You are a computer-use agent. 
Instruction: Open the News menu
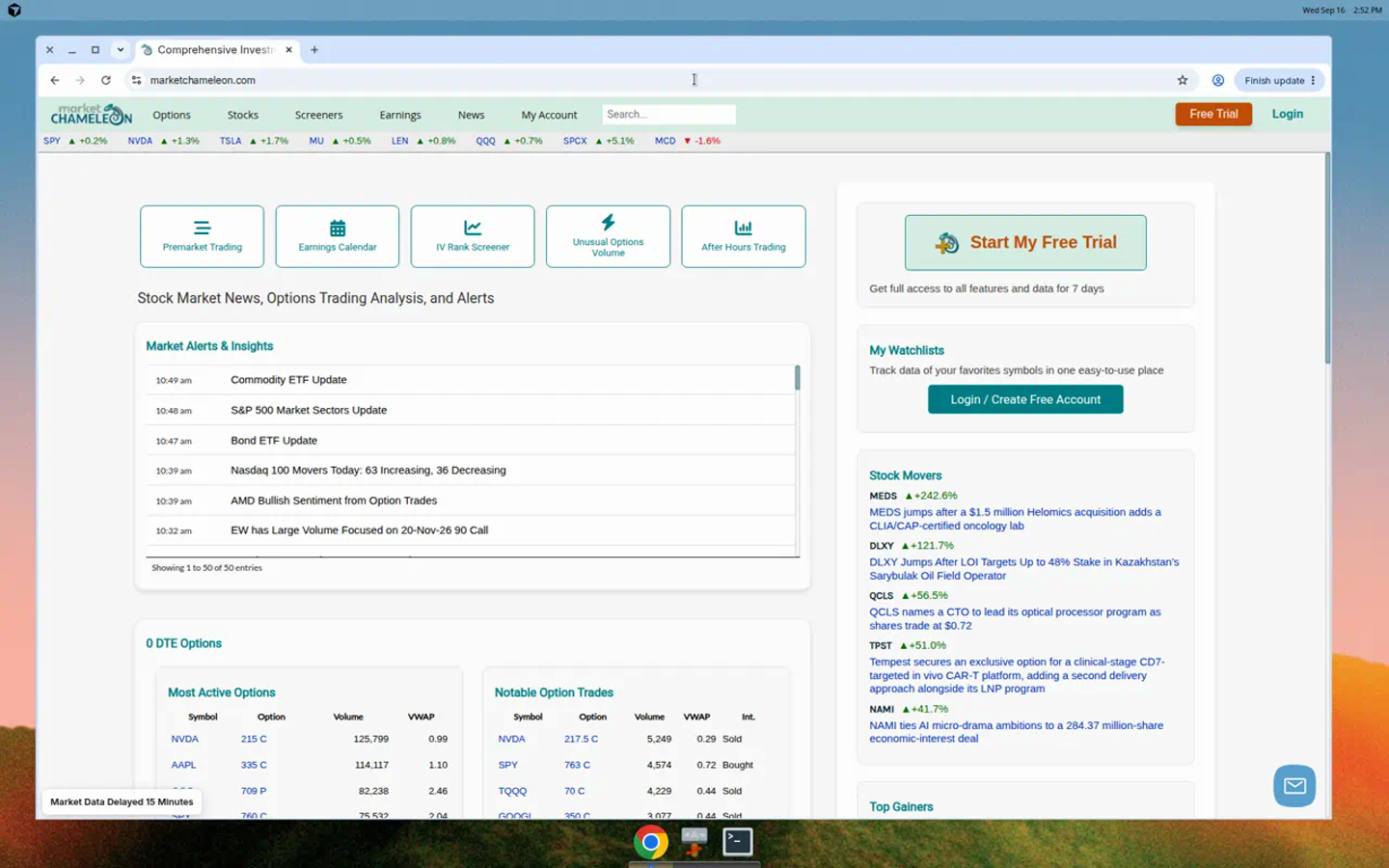[x=471, y=115]
